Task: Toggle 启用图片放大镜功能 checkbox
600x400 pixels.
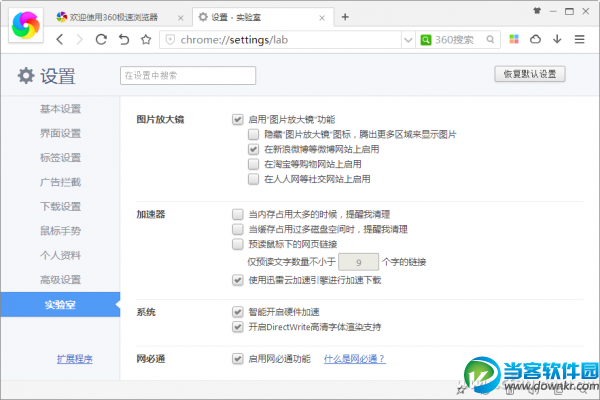Action: (238, 119)
